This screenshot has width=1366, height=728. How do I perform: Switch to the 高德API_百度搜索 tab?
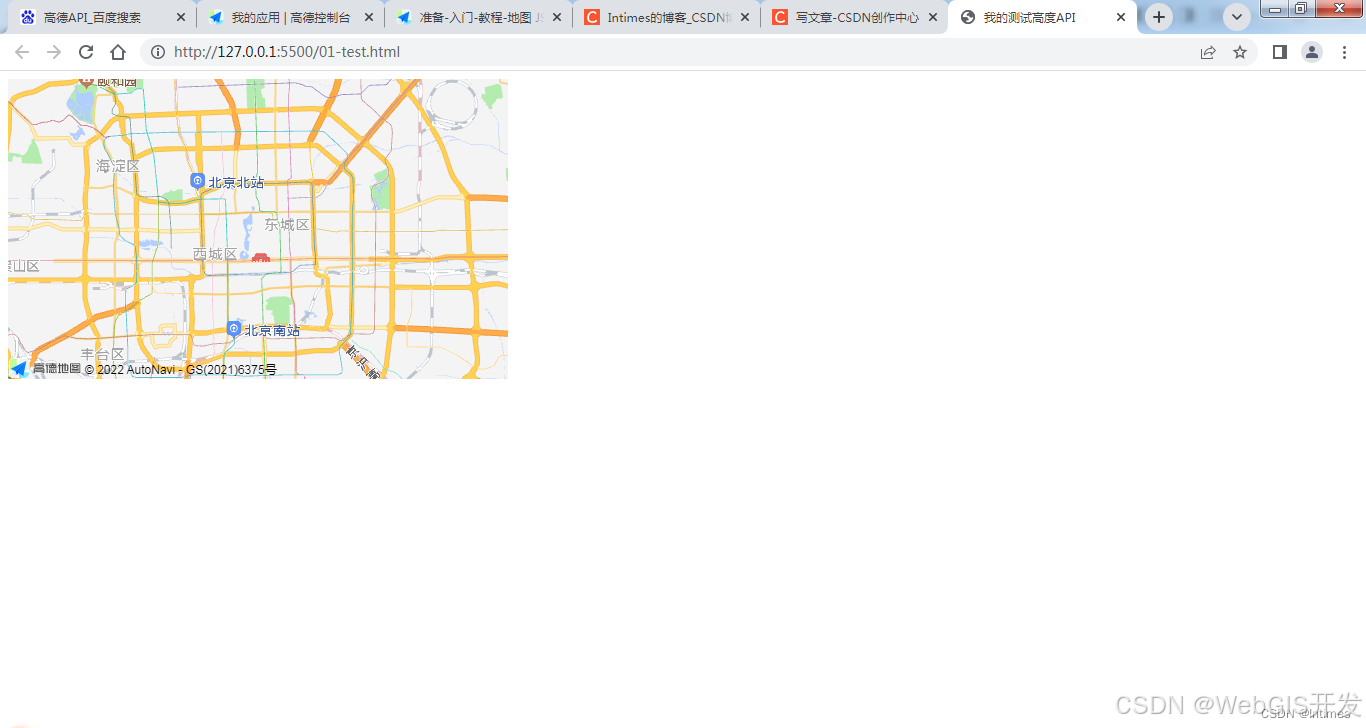tap(90, 17)
